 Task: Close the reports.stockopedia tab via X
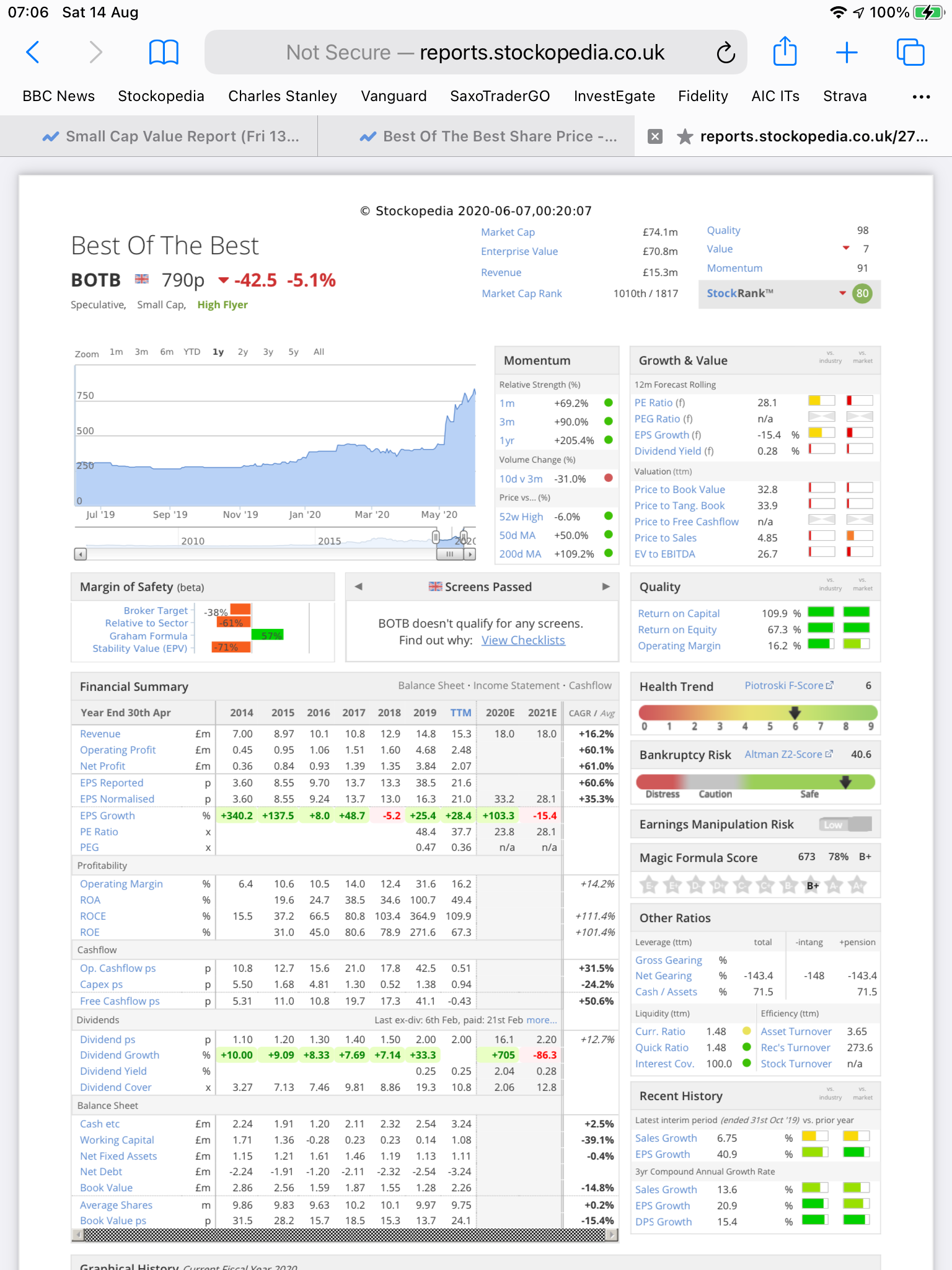[x=655, y=136]
